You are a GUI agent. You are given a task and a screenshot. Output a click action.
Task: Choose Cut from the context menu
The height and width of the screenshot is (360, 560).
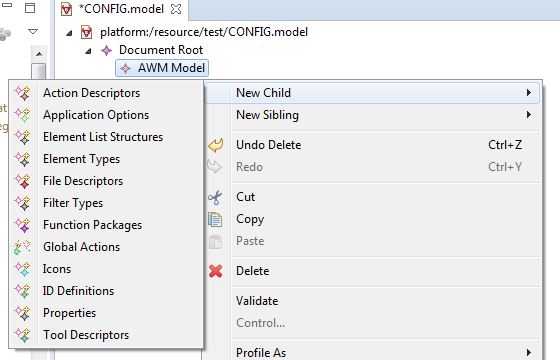tap(372, 197)
